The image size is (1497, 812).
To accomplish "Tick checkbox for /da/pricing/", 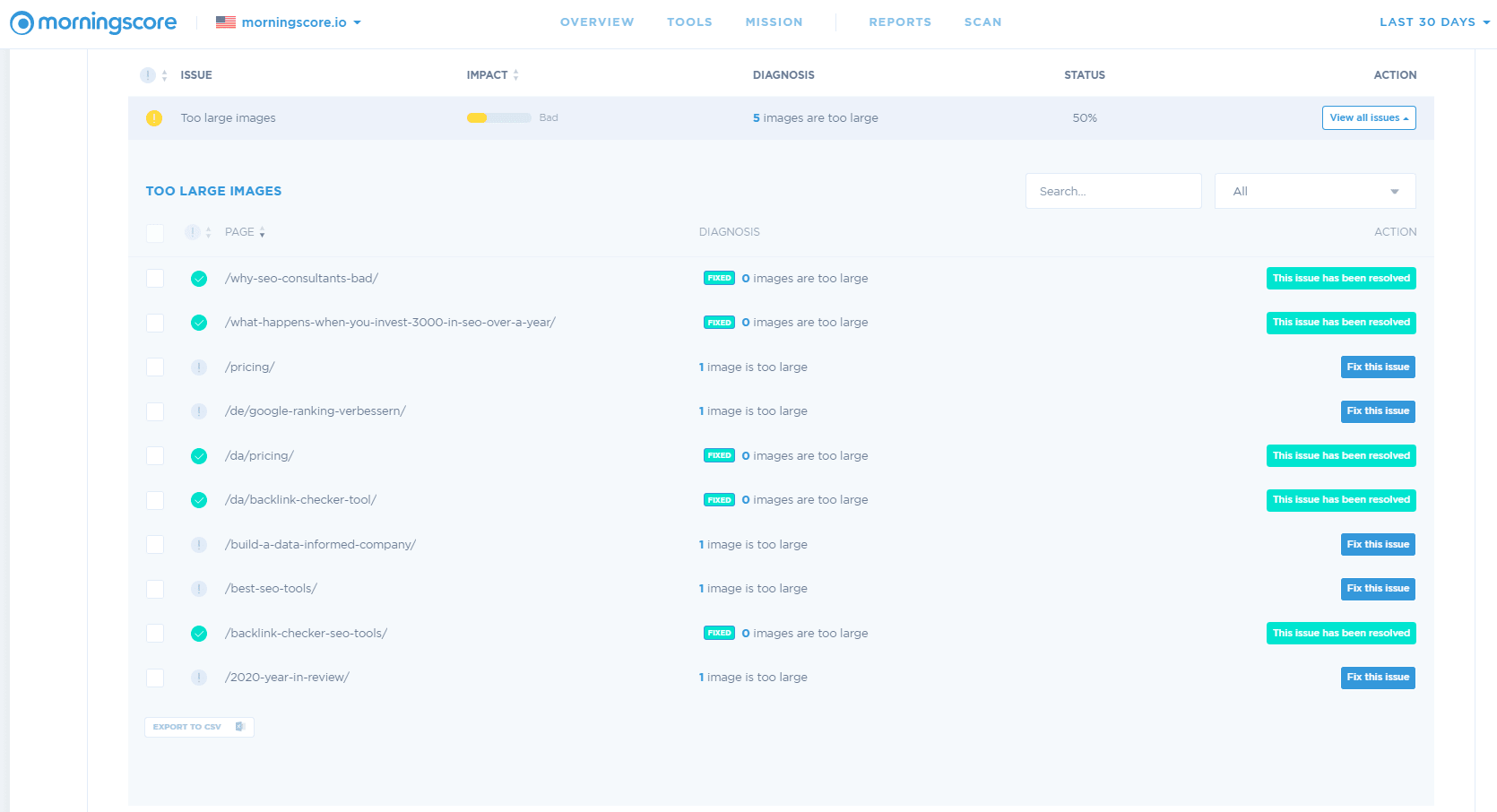I will tap(155, 456).
